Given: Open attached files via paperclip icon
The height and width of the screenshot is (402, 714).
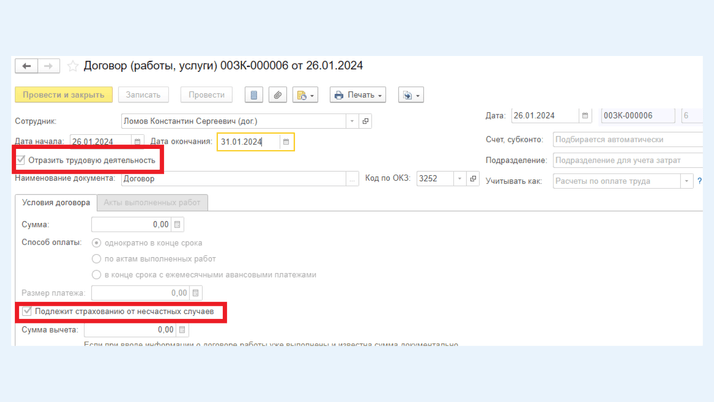Looking at the screenshot, I should (277, 95).
